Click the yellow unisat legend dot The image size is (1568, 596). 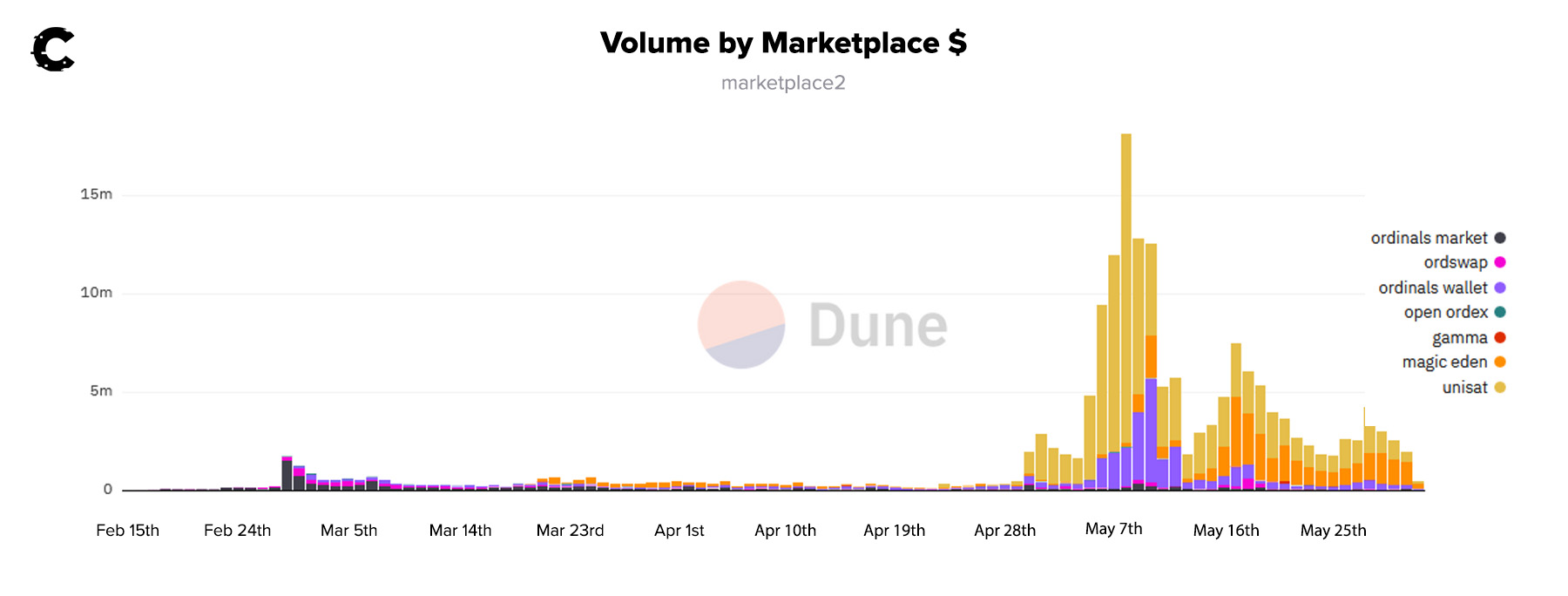point(1500,387)
